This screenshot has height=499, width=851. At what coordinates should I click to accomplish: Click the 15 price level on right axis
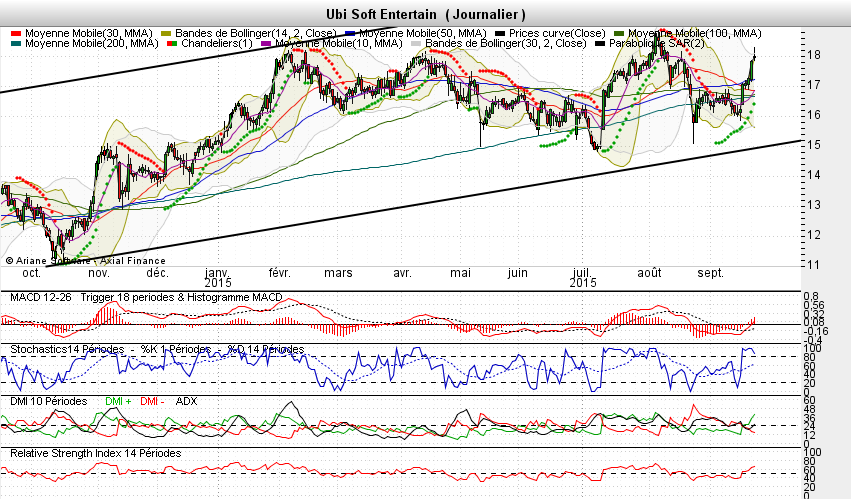814,145
